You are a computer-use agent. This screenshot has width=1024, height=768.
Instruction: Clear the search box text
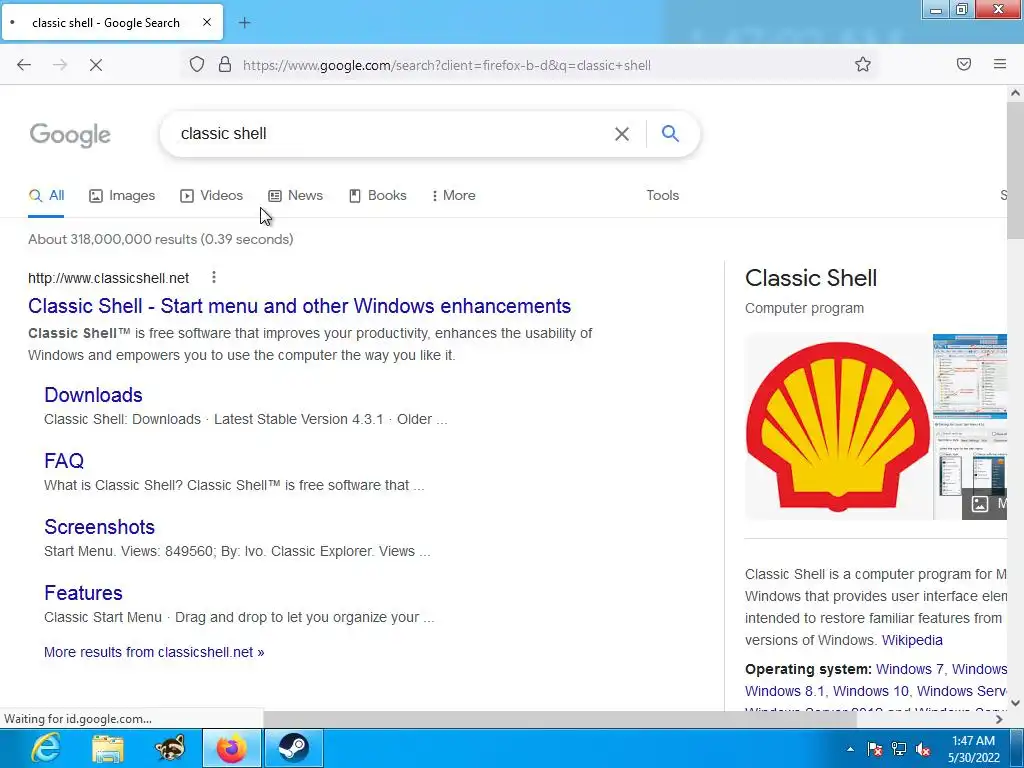(622, 134)
